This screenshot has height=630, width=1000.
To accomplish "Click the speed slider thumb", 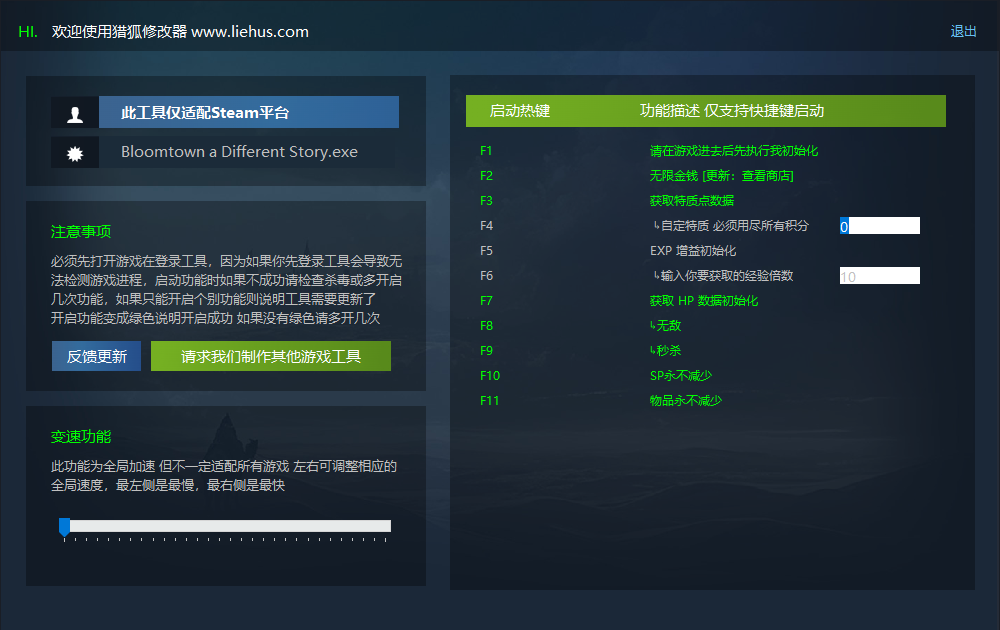I will click(x=64, y=527).
